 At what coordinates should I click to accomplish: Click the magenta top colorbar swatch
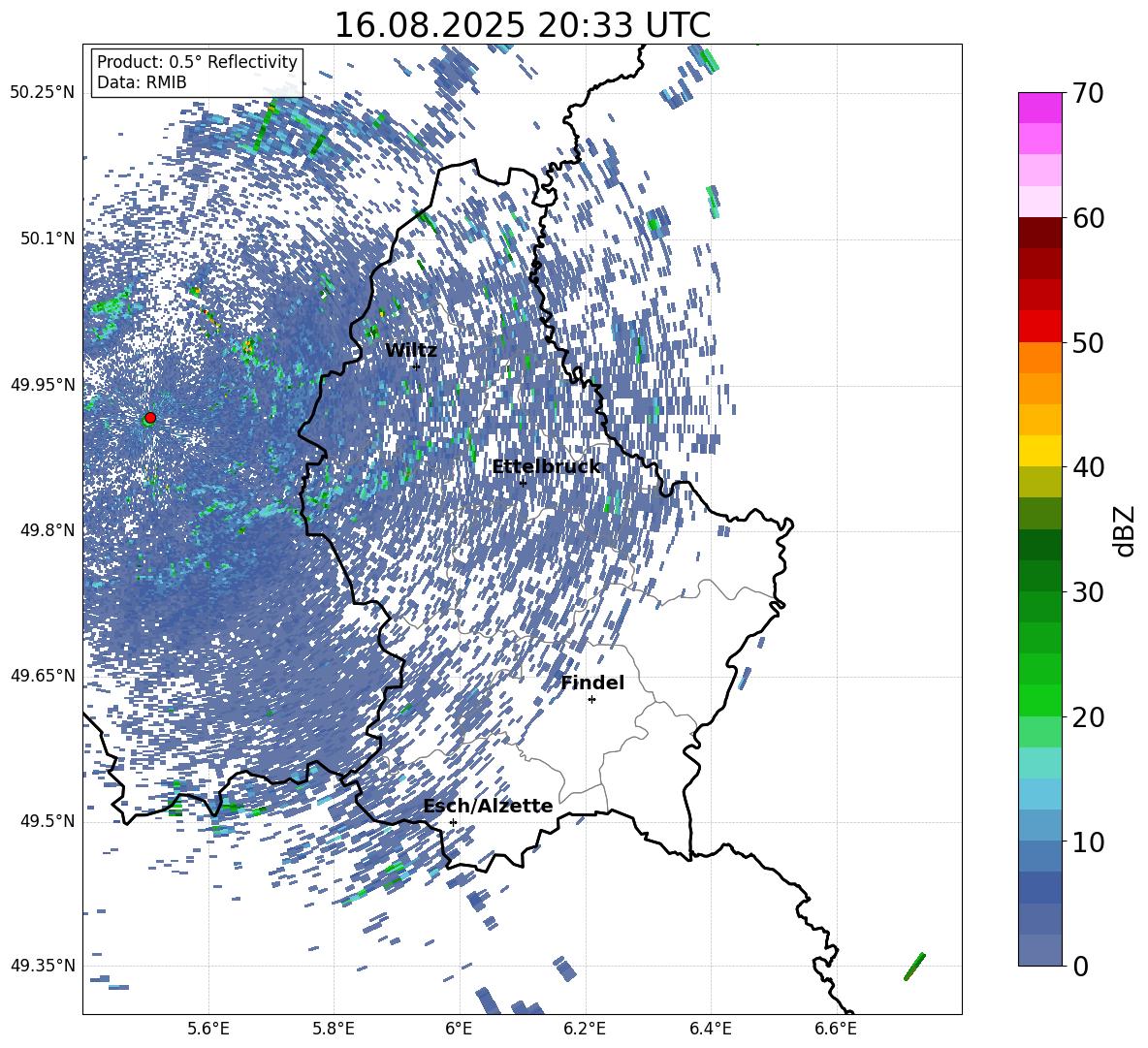tap(1039, 108)
